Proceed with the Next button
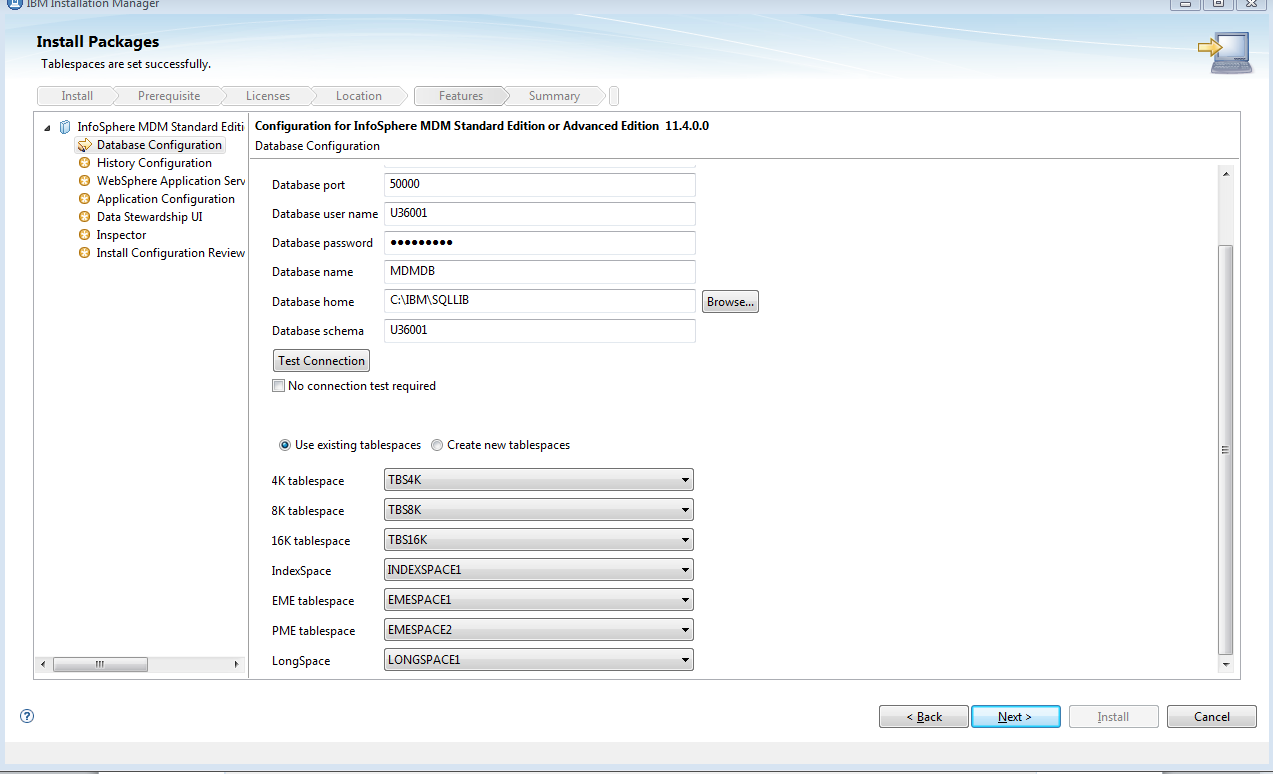The image size is (1273, 774). coord(1015,717)
